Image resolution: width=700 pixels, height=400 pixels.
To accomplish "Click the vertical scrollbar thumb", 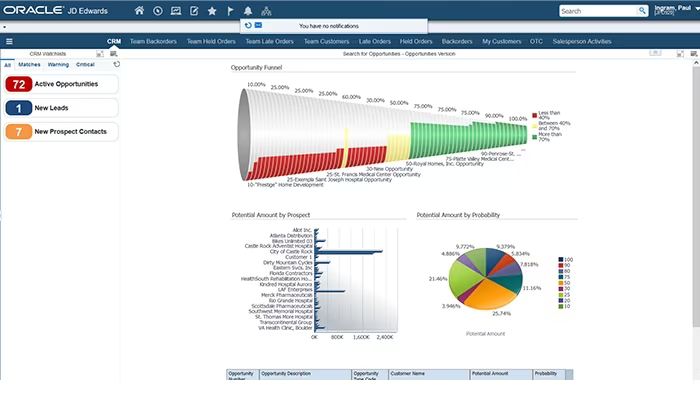I will point(696,196).
